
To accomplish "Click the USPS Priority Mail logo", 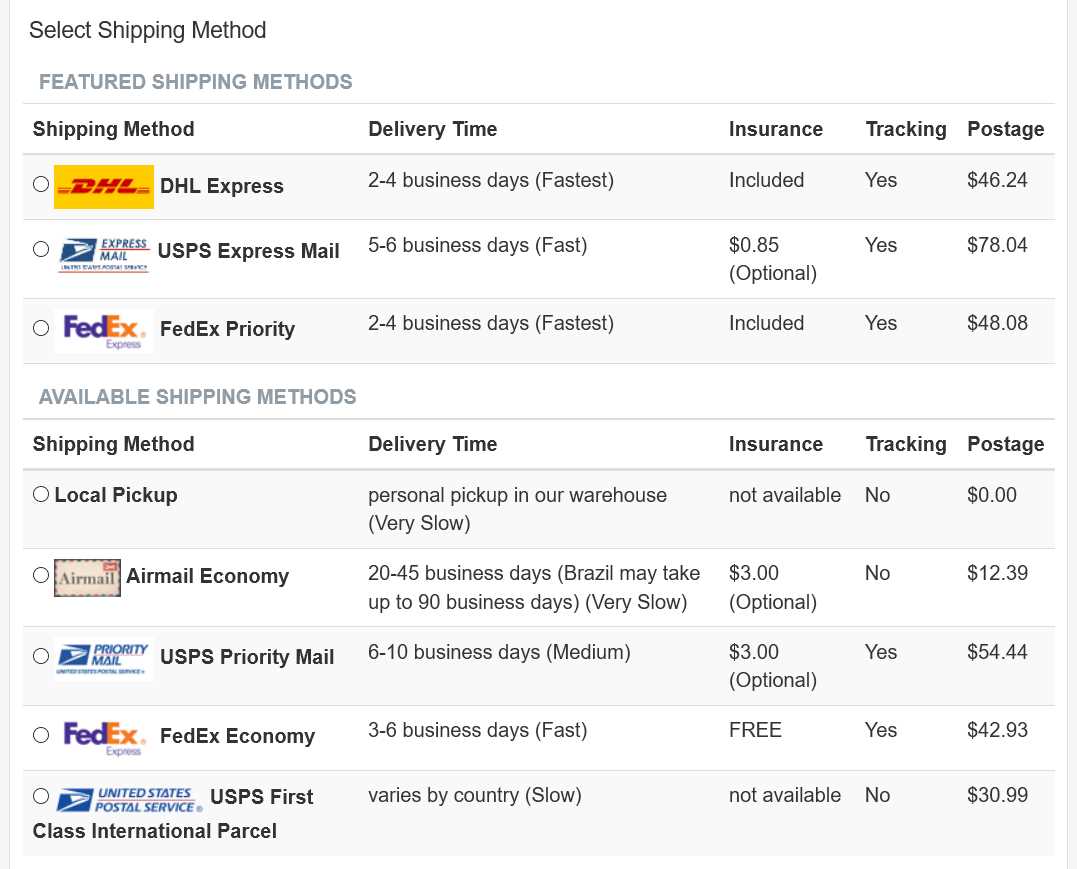I will [x=104, y=659].
